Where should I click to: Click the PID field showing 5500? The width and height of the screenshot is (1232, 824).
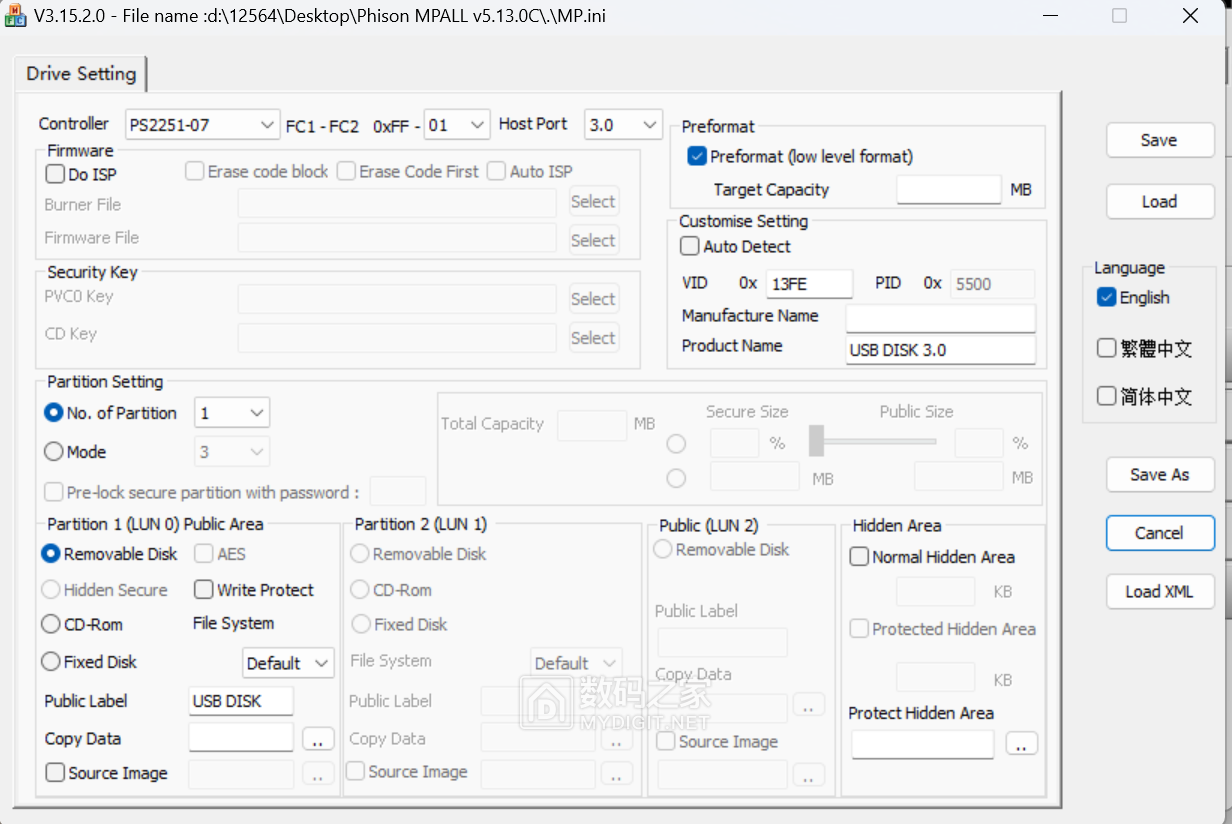coord(992,284)
